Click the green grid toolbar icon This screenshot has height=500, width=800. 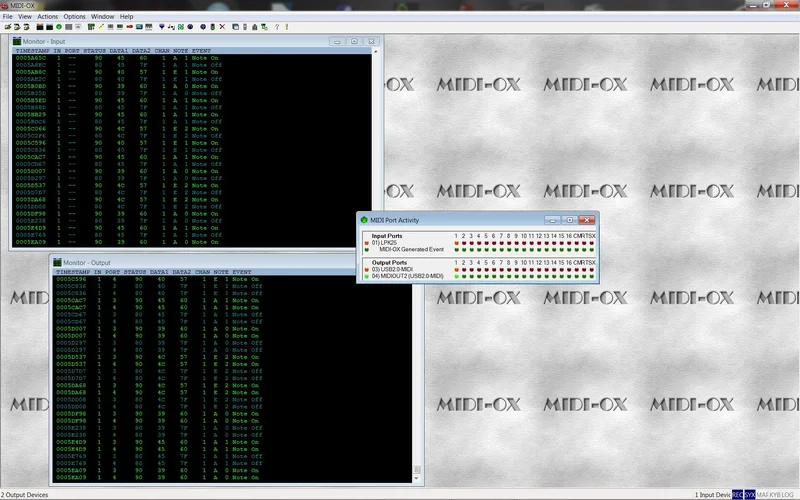tap(91, 27)
